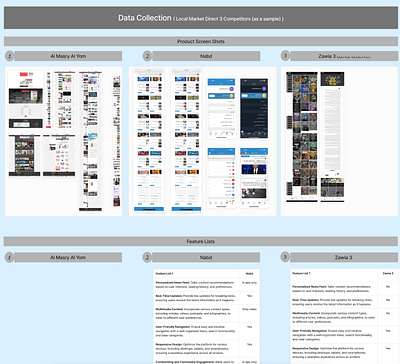Open the tallest Al Masry Al Yom full-page screenshot
400x364 pixels.
tap(90, 141)
